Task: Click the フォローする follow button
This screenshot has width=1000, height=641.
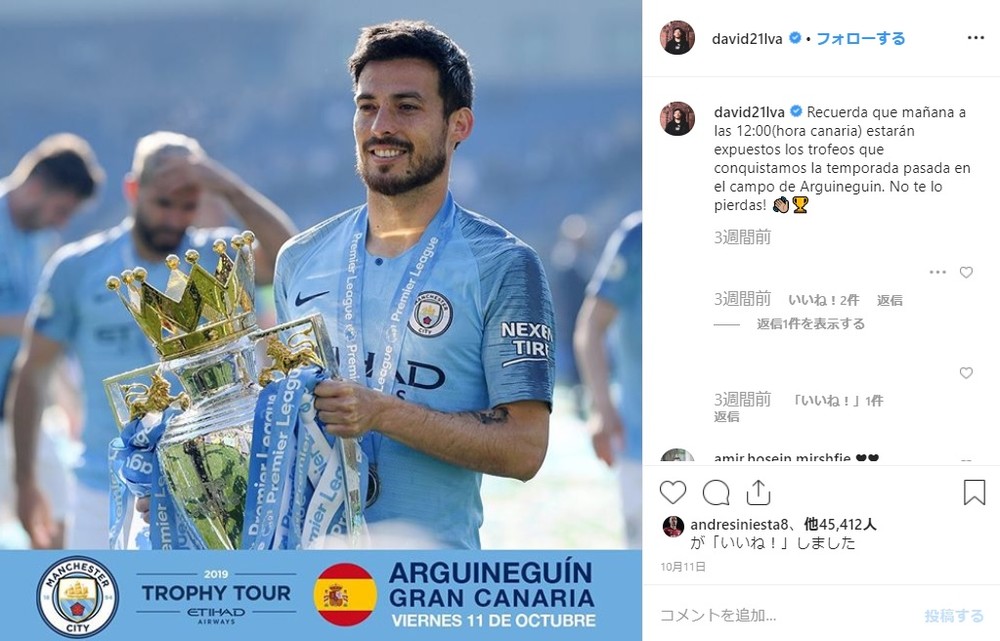Action: (860, 38)
